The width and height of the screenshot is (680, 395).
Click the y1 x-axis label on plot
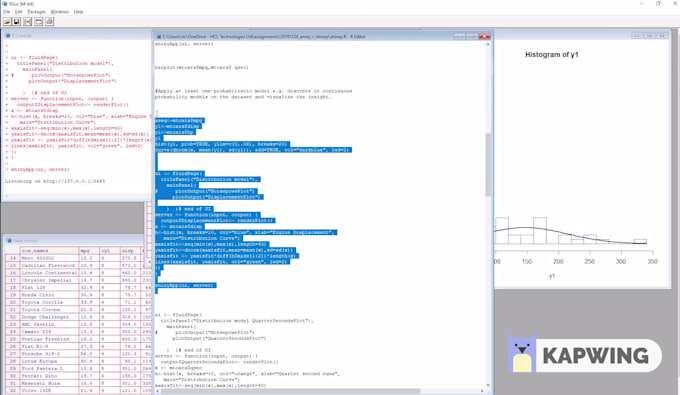[552, 276]
